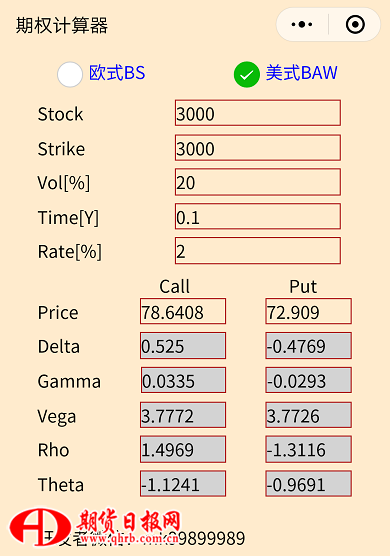This screenshot has height=556, width=390.
Task: Select the Rate[%] input field
Action: click(258, 251)
